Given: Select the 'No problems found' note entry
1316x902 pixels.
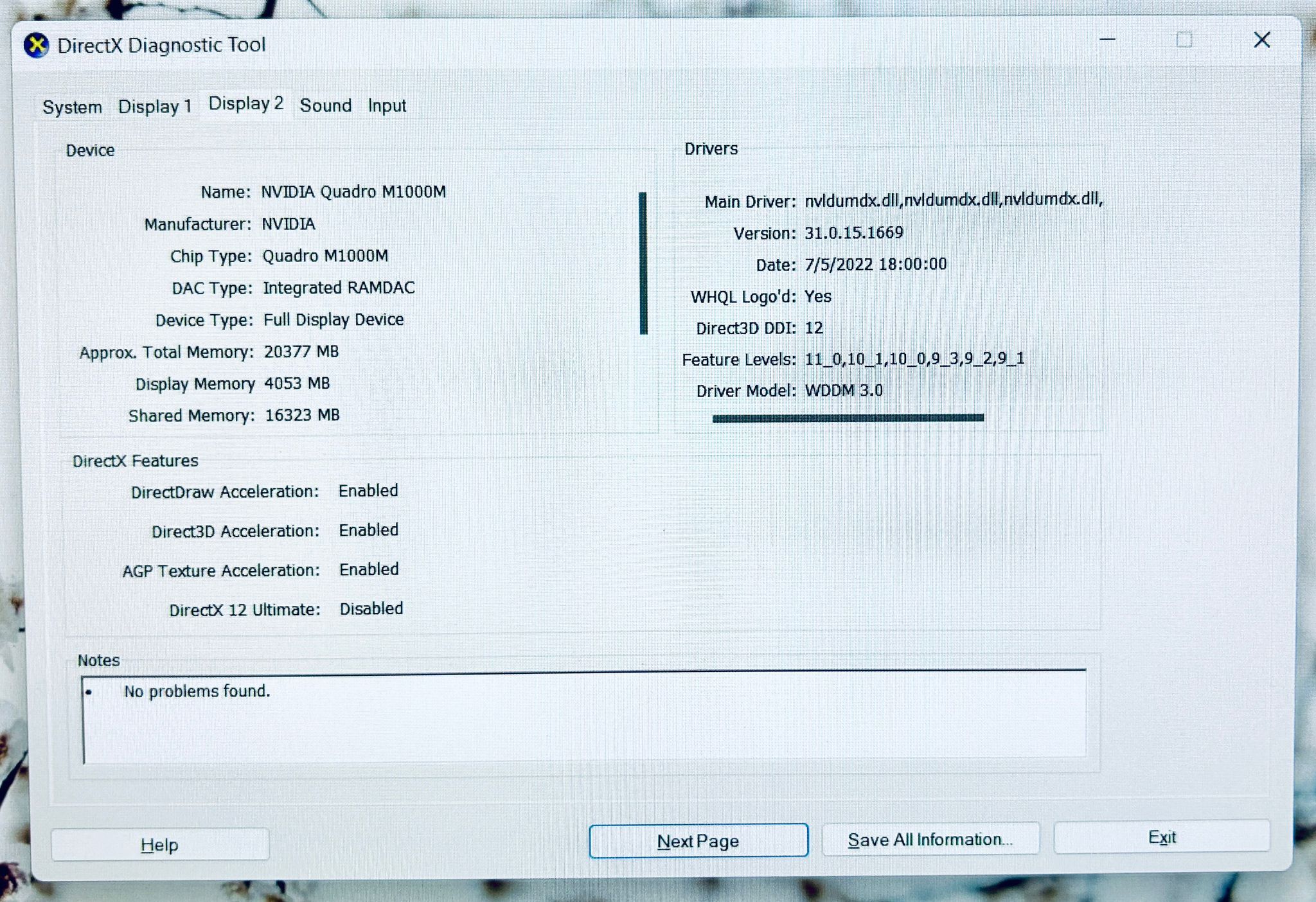Looking at the screenshot, I should [197, 691].
